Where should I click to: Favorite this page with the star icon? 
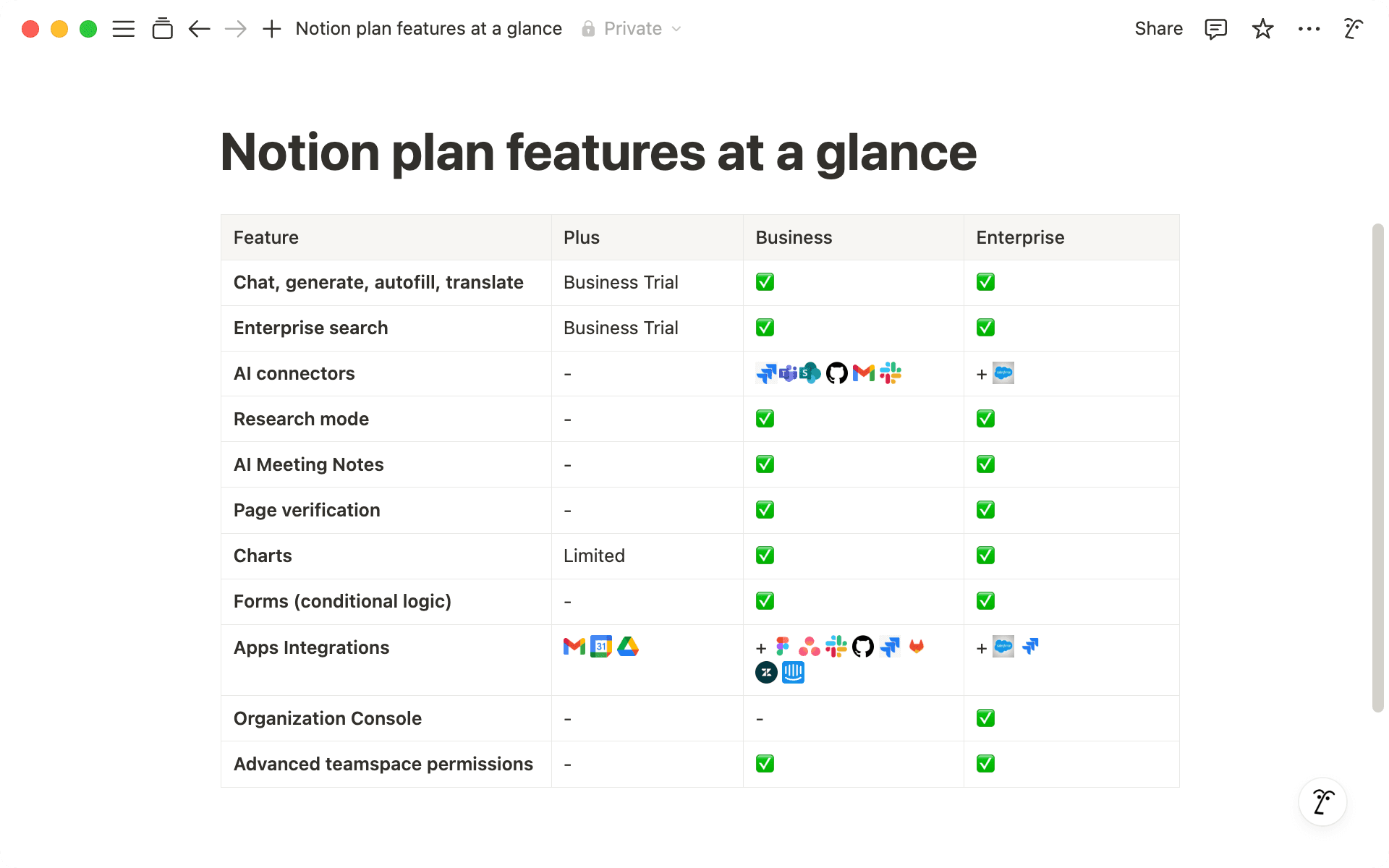(1262, 28)
